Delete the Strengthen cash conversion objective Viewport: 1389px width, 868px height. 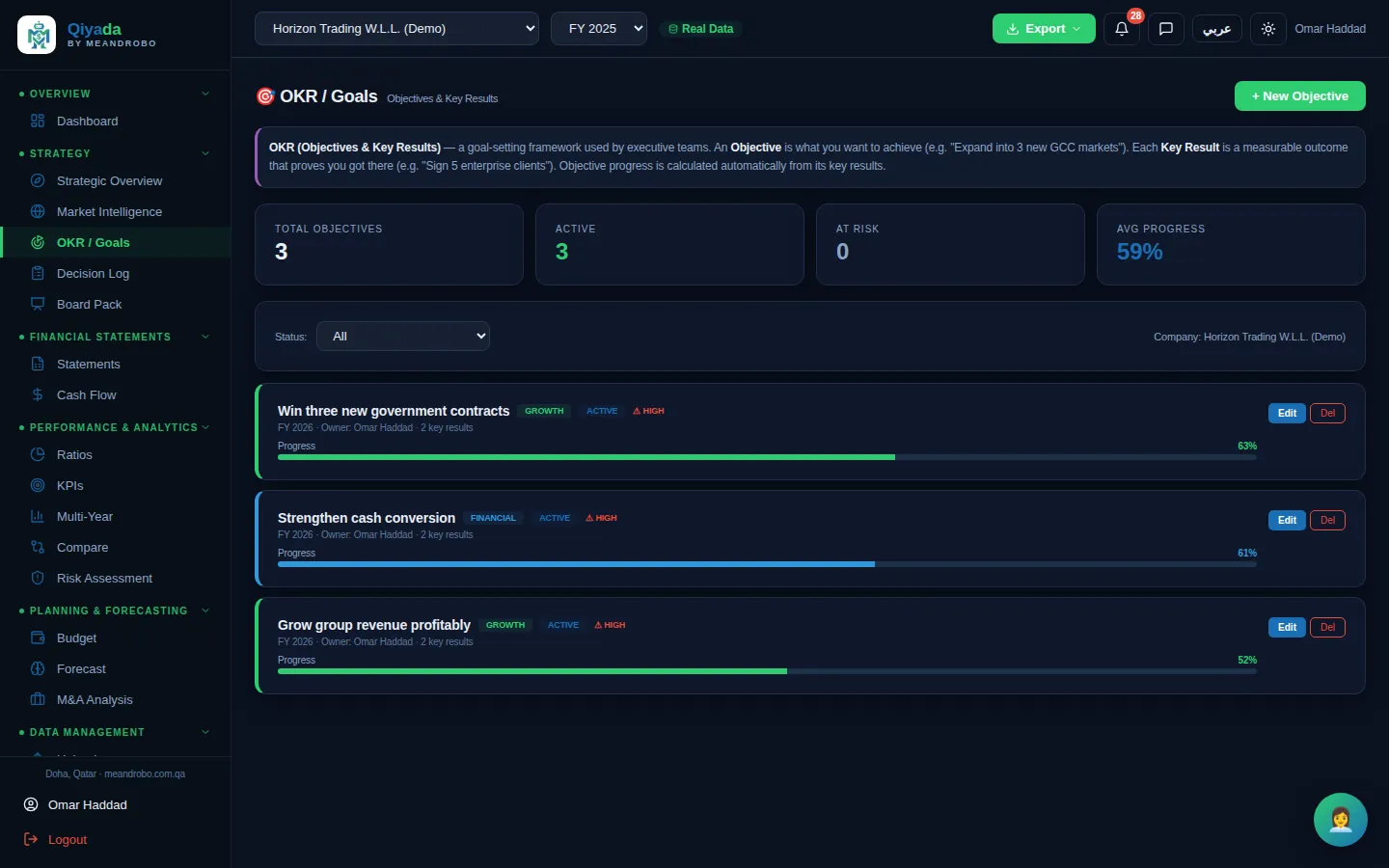1327,520
